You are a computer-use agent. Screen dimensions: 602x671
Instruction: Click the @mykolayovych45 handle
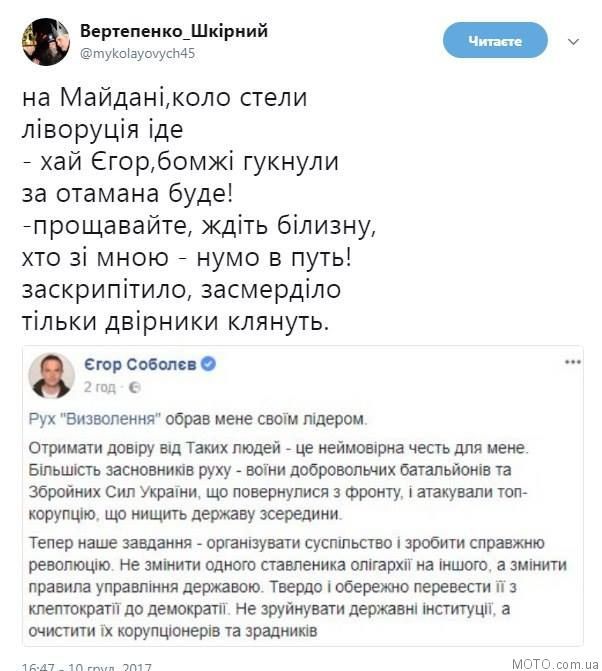(137, 53)
